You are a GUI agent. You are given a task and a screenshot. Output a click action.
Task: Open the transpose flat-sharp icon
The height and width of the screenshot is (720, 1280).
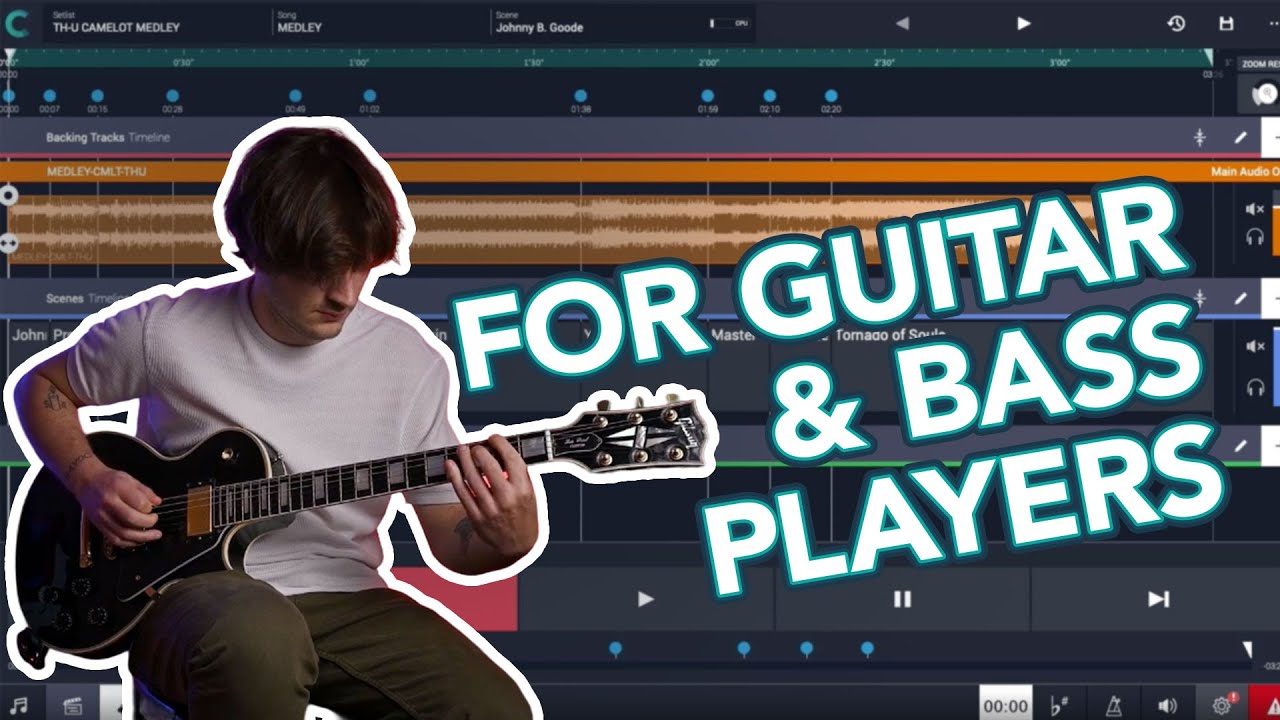point(1060,705)
